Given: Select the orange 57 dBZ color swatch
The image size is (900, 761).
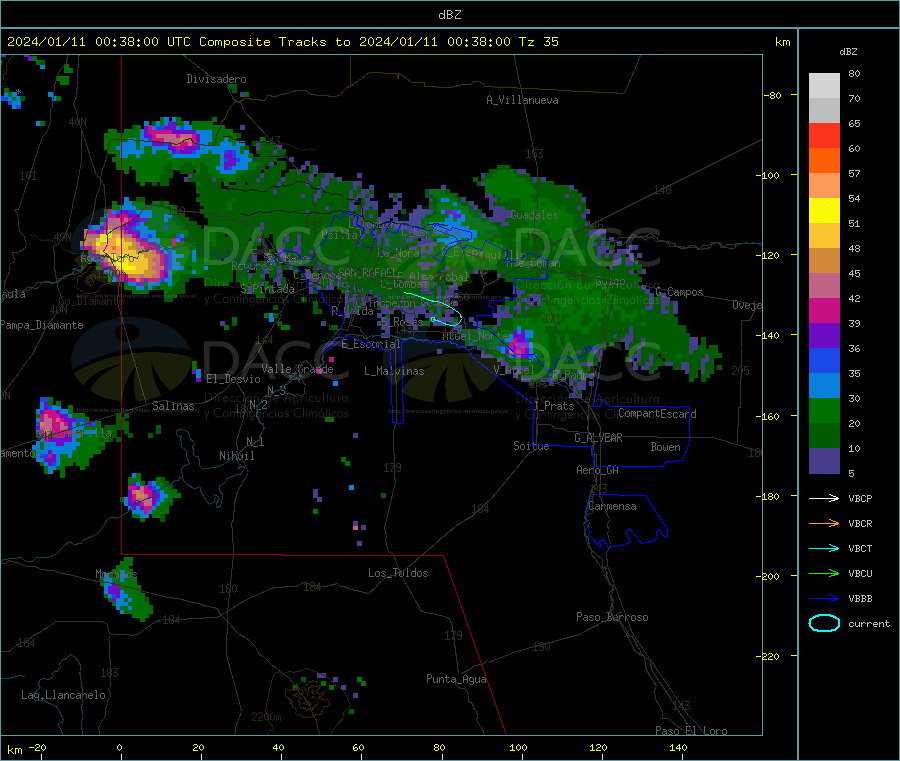Looking at the screenshot, I should 824,161.
